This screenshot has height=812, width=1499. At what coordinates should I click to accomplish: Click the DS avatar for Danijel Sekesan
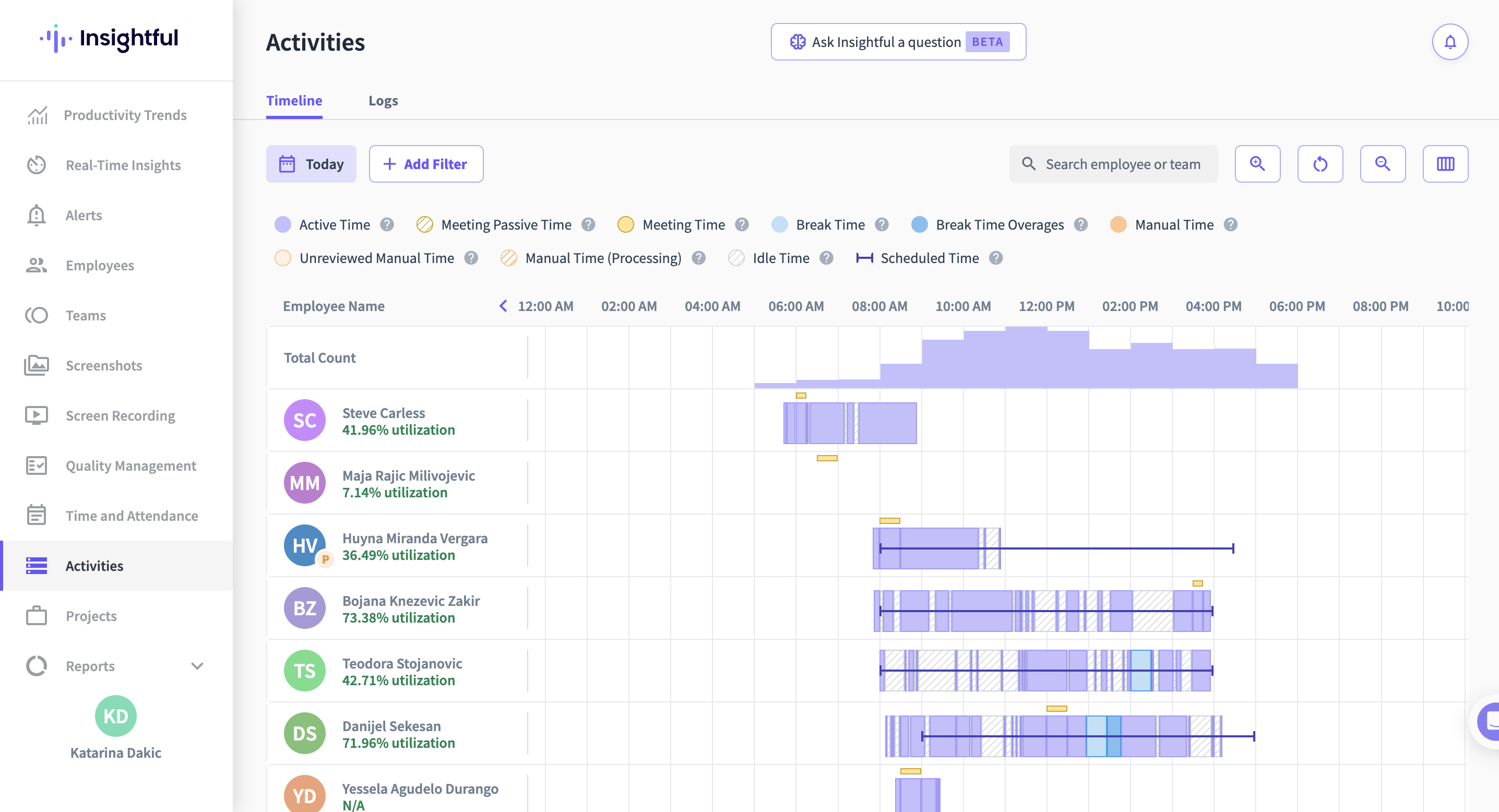click(304, 733)
